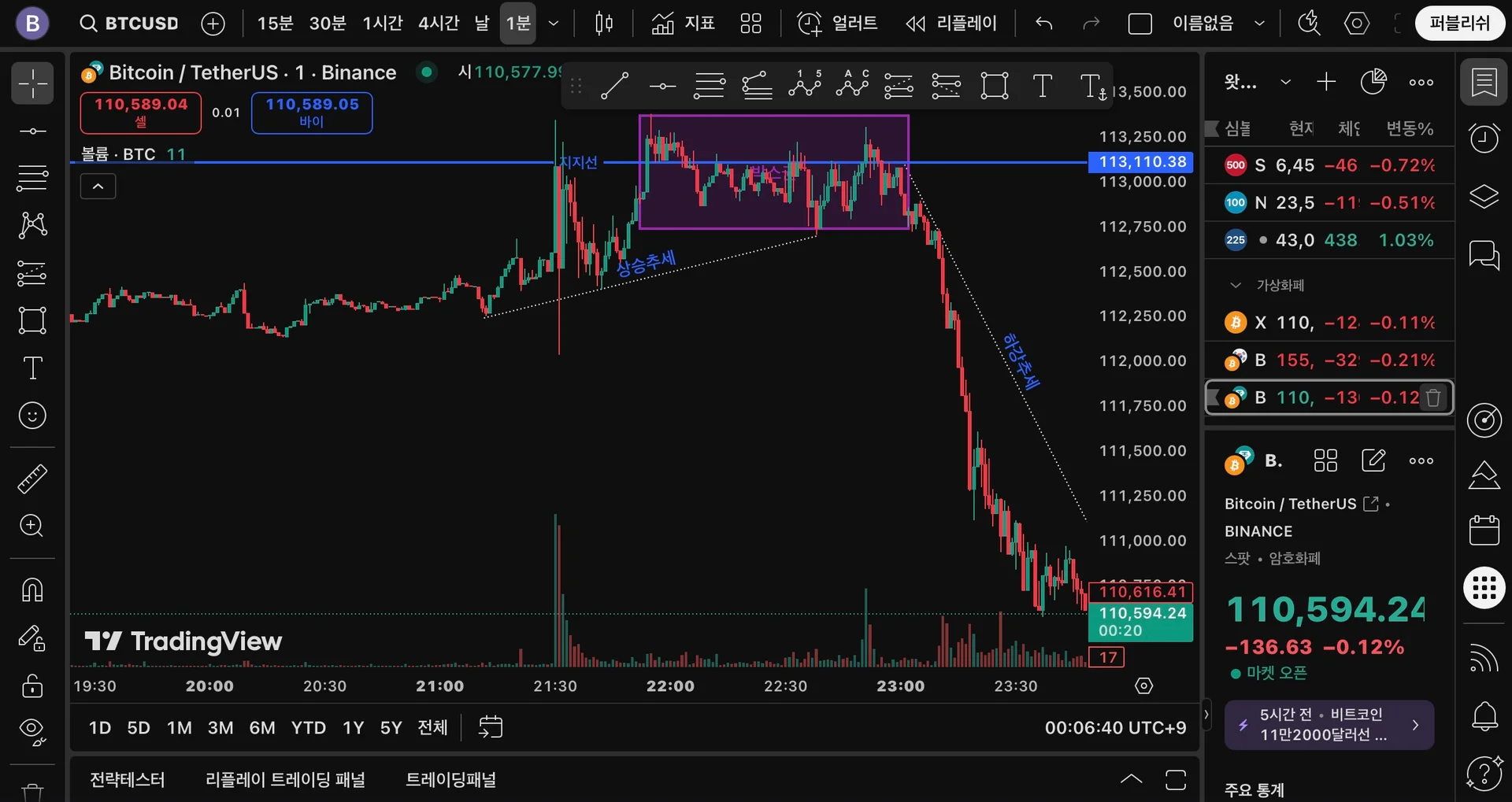The height and width of the screenshot is (802, 1512).
Task: Open watchlist more options menu
Action: [x=1421, y=82]
